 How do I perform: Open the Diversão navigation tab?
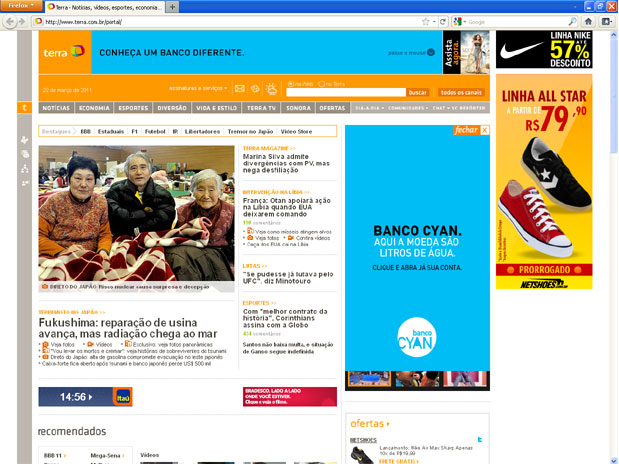172,108
